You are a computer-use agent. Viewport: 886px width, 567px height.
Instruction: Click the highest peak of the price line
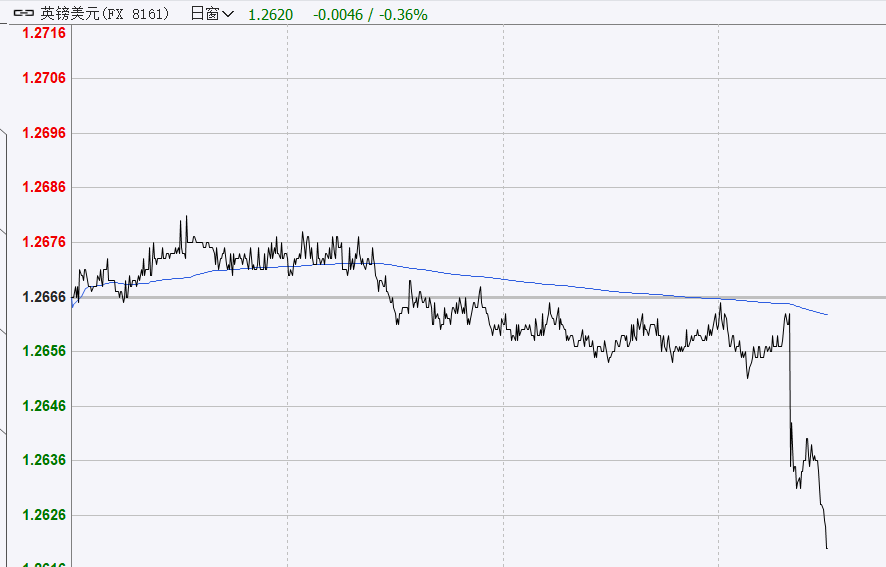[x=186, y=216]
